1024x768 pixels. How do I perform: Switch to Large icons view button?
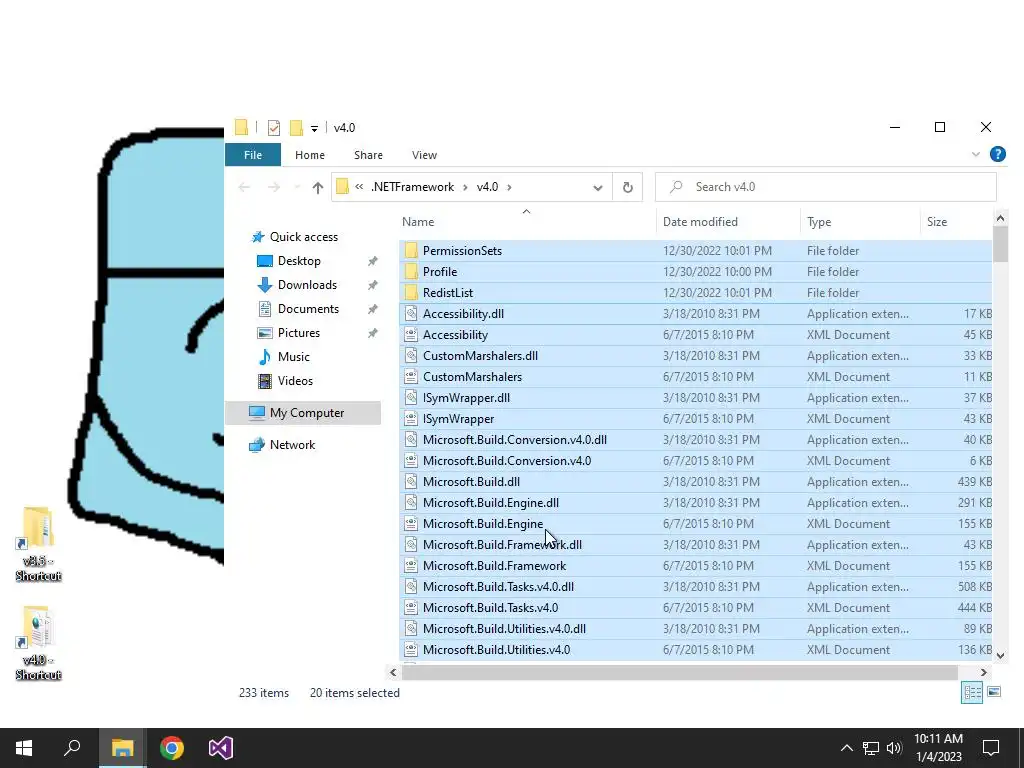994,692
